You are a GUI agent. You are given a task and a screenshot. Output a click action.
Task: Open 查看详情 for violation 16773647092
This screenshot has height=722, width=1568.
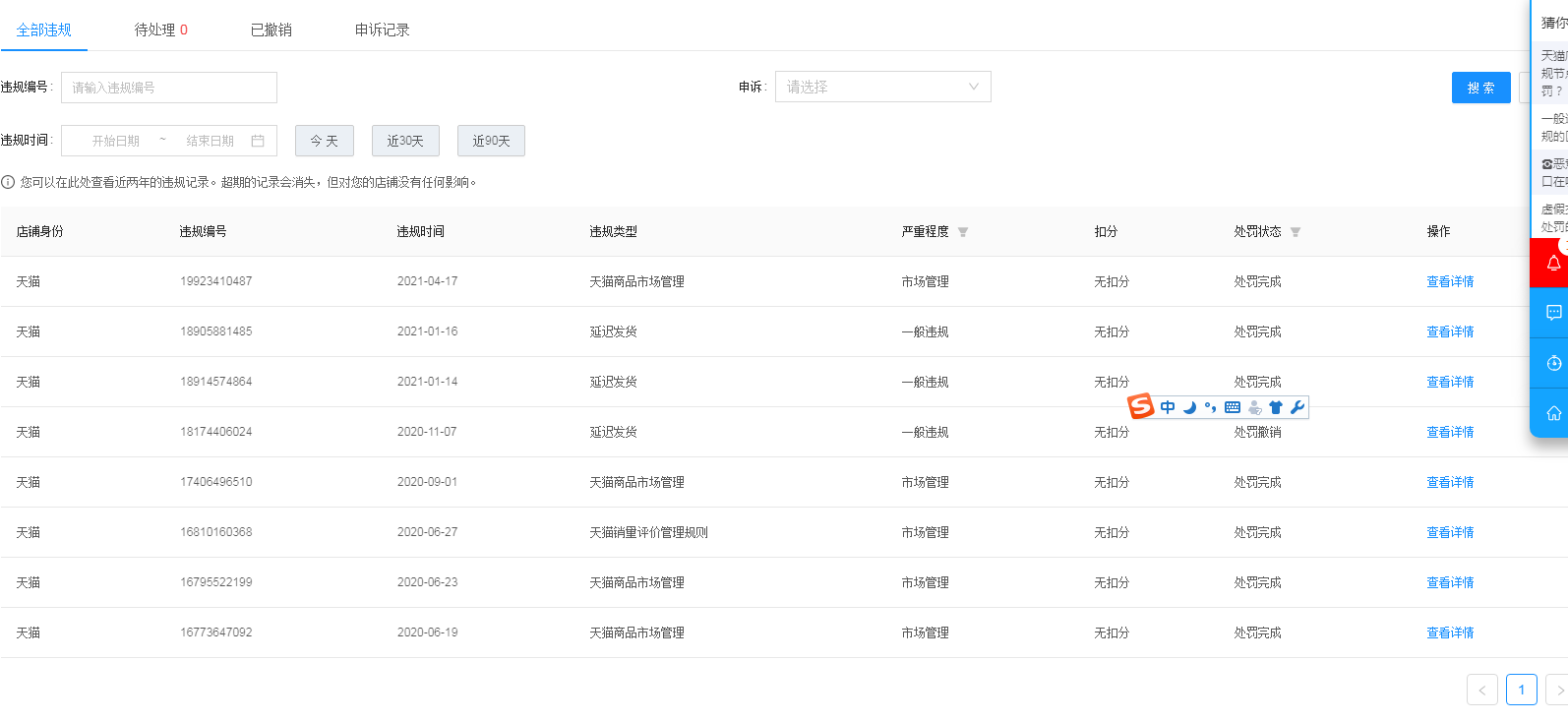click(x=1451, y=632)
